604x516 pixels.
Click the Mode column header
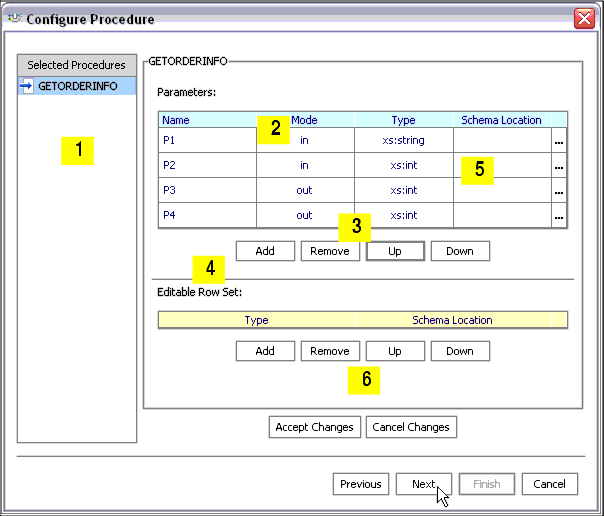pos(305,120)
